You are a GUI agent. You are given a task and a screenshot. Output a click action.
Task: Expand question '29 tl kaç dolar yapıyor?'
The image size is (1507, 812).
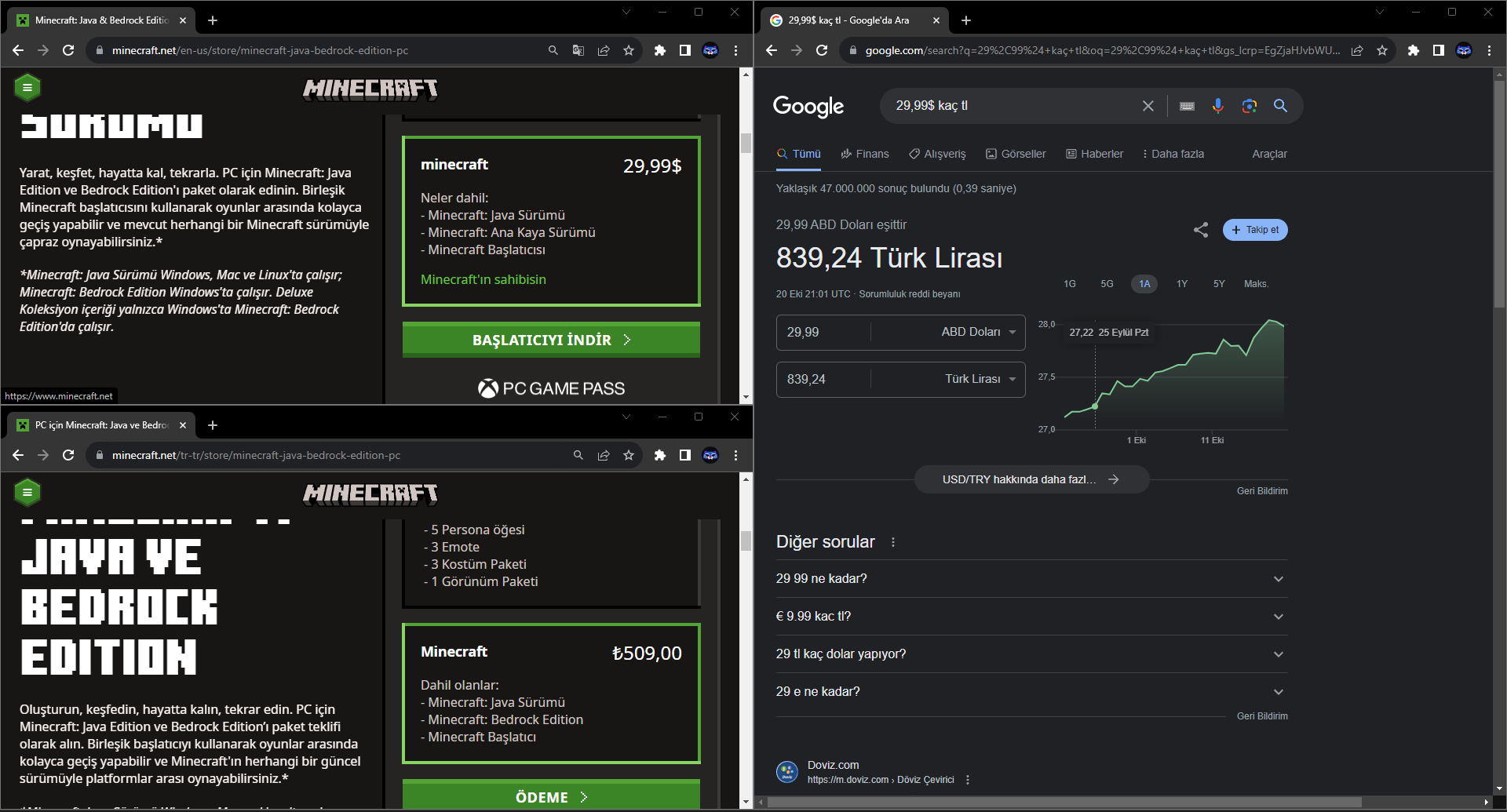tap(1031, 654)
